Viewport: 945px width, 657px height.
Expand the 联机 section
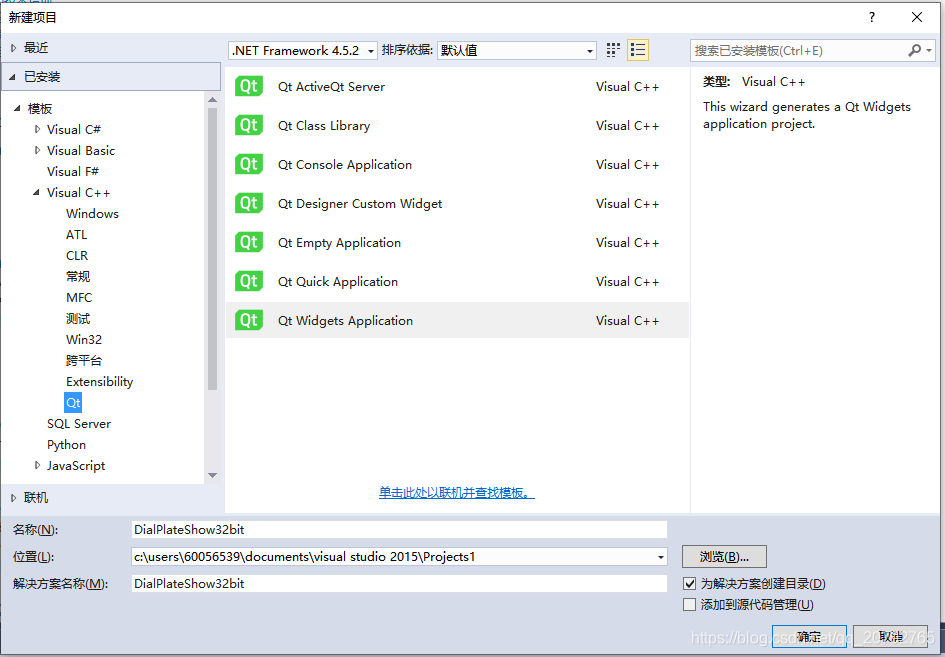13,498
